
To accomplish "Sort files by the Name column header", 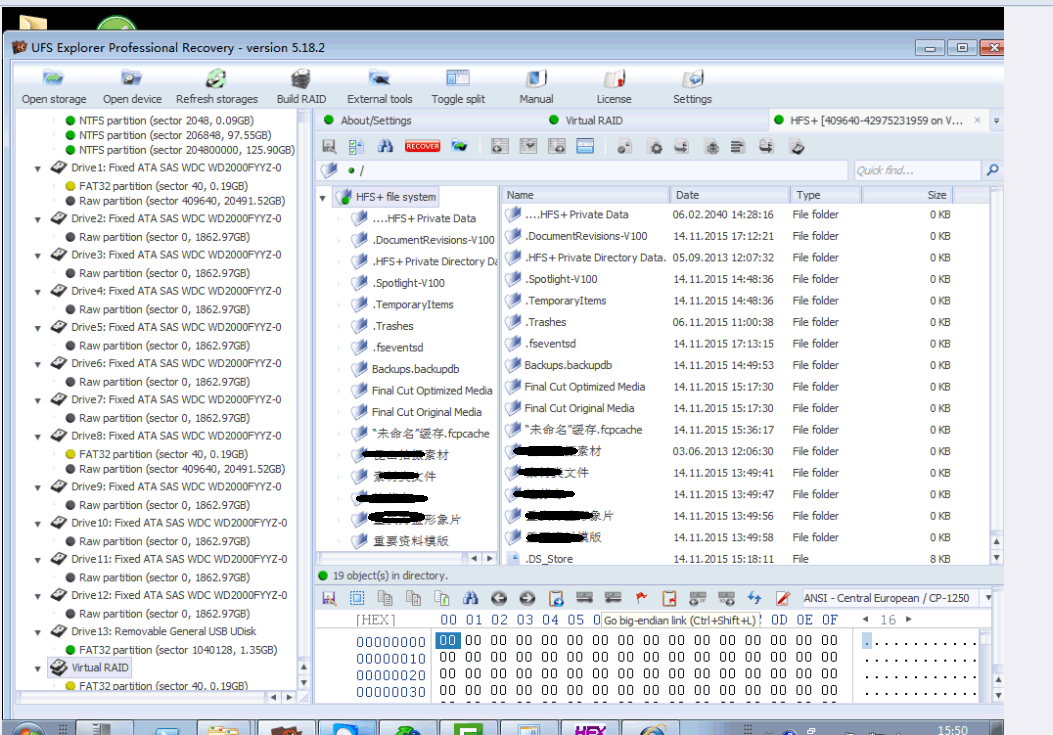I will [585, 195].
